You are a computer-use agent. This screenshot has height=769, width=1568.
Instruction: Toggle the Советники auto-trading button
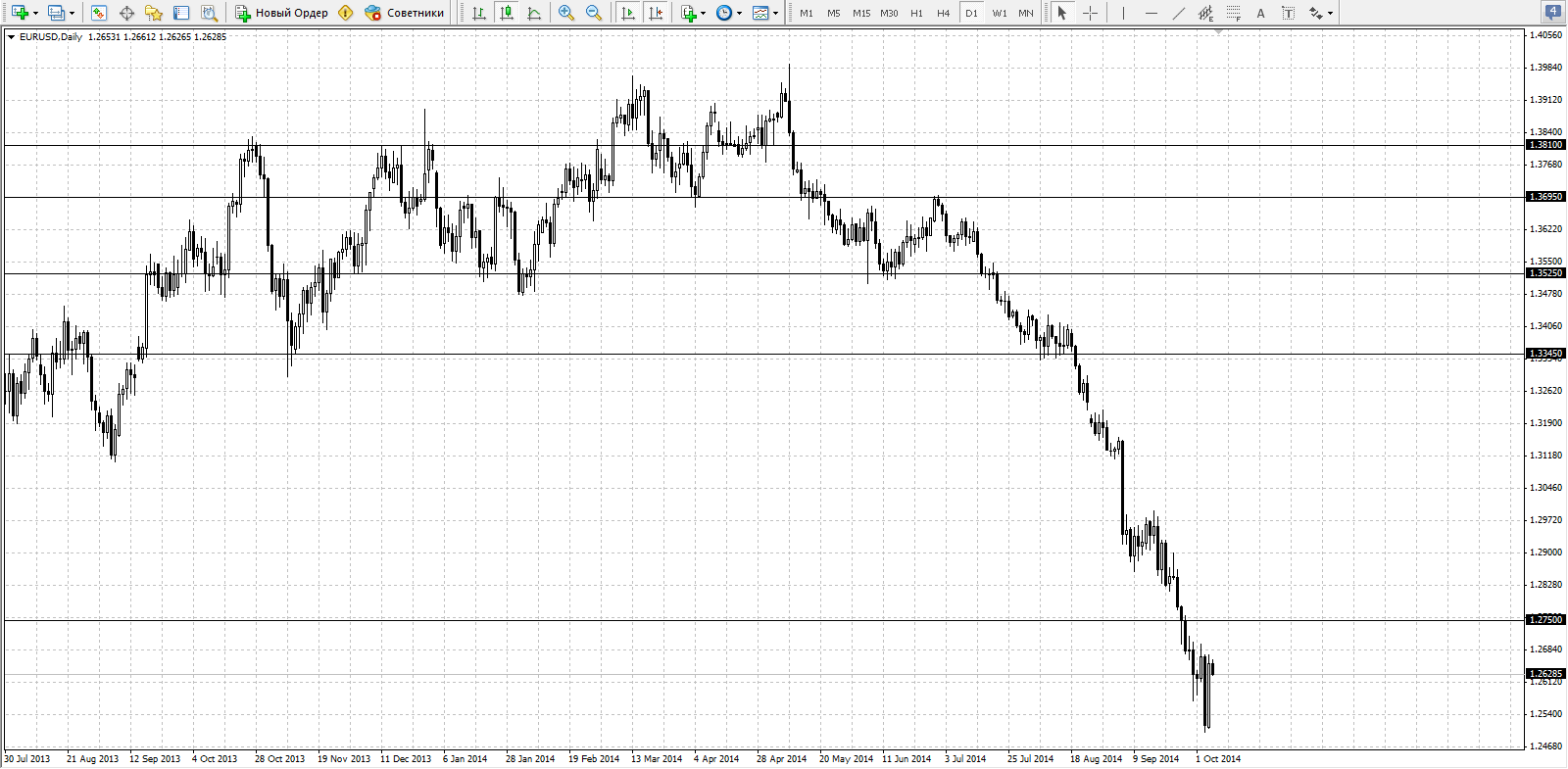[405, 13]
